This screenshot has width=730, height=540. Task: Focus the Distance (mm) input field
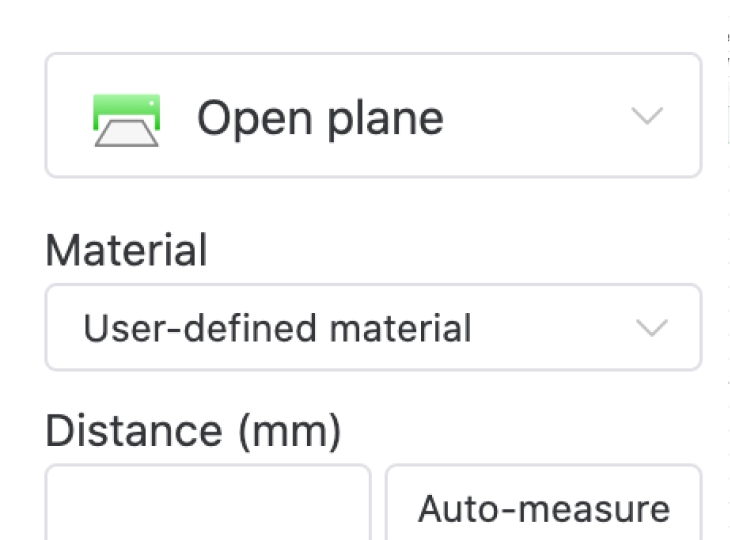[x=208, y=505]
